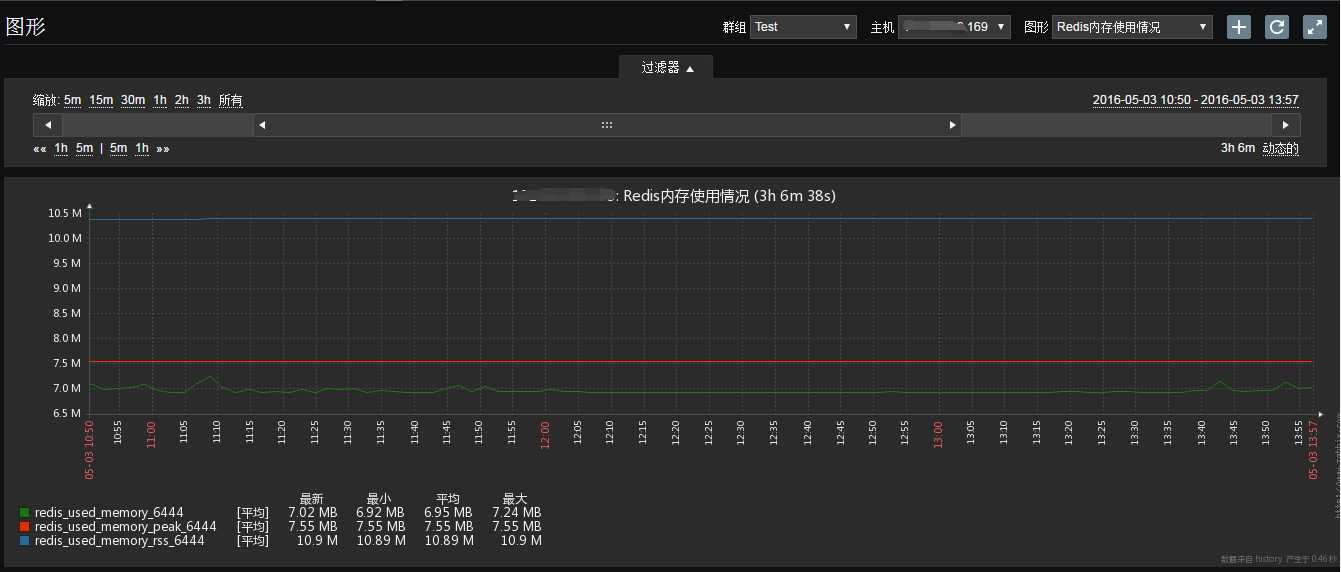Screen dimensions: 1341x572
Task: Click the end date 2016-05-03 13:57
Action: (1249, 100)
